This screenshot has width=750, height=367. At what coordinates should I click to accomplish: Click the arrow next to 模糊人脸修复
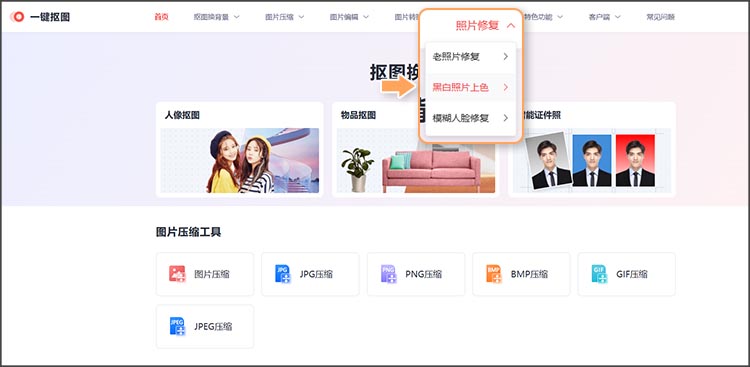(506, 118)
